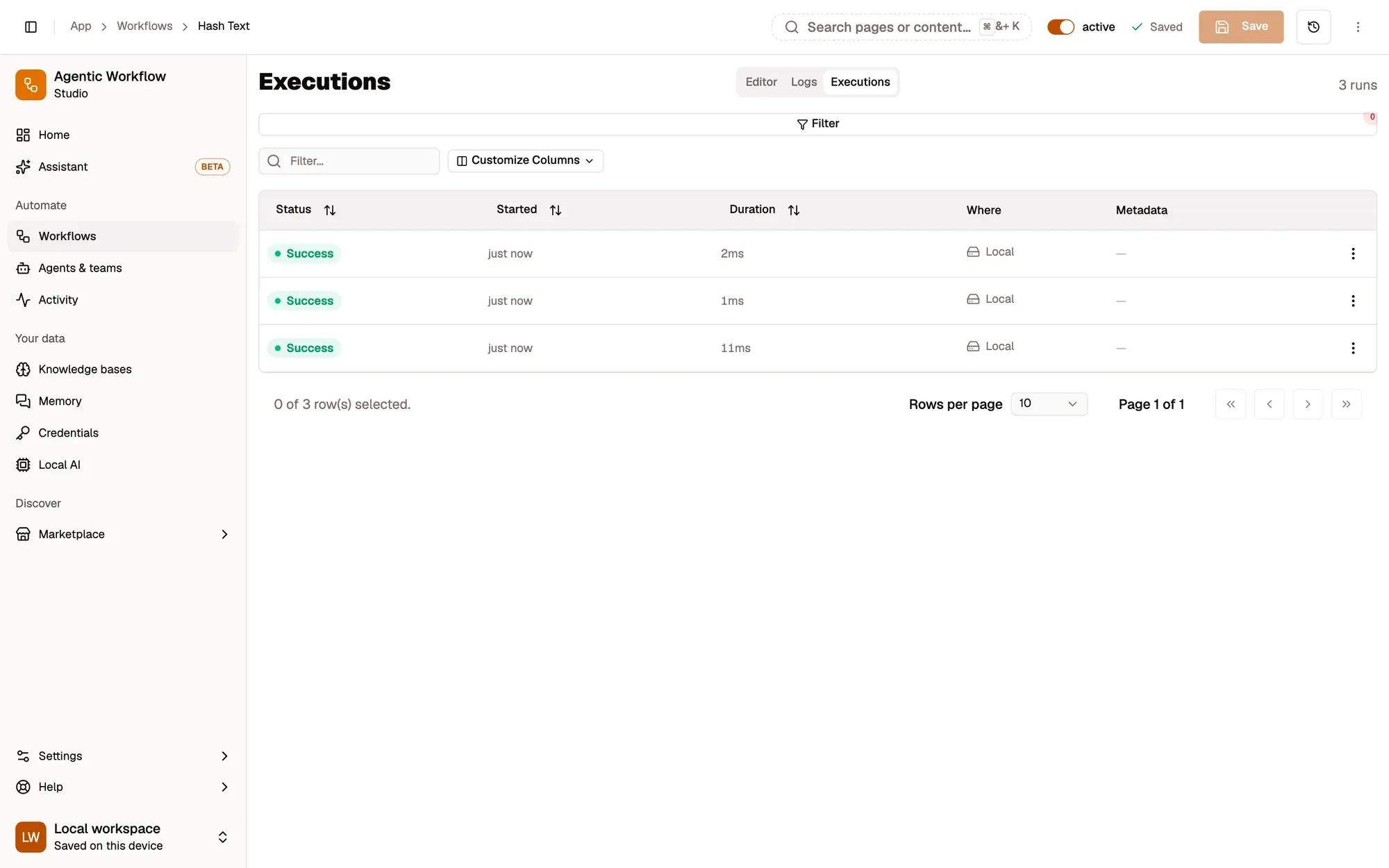Viewport: 1389px width, 868px height.
Task: Open Agents & teams page
Action: pyautogui.click(x=123, y=268)
